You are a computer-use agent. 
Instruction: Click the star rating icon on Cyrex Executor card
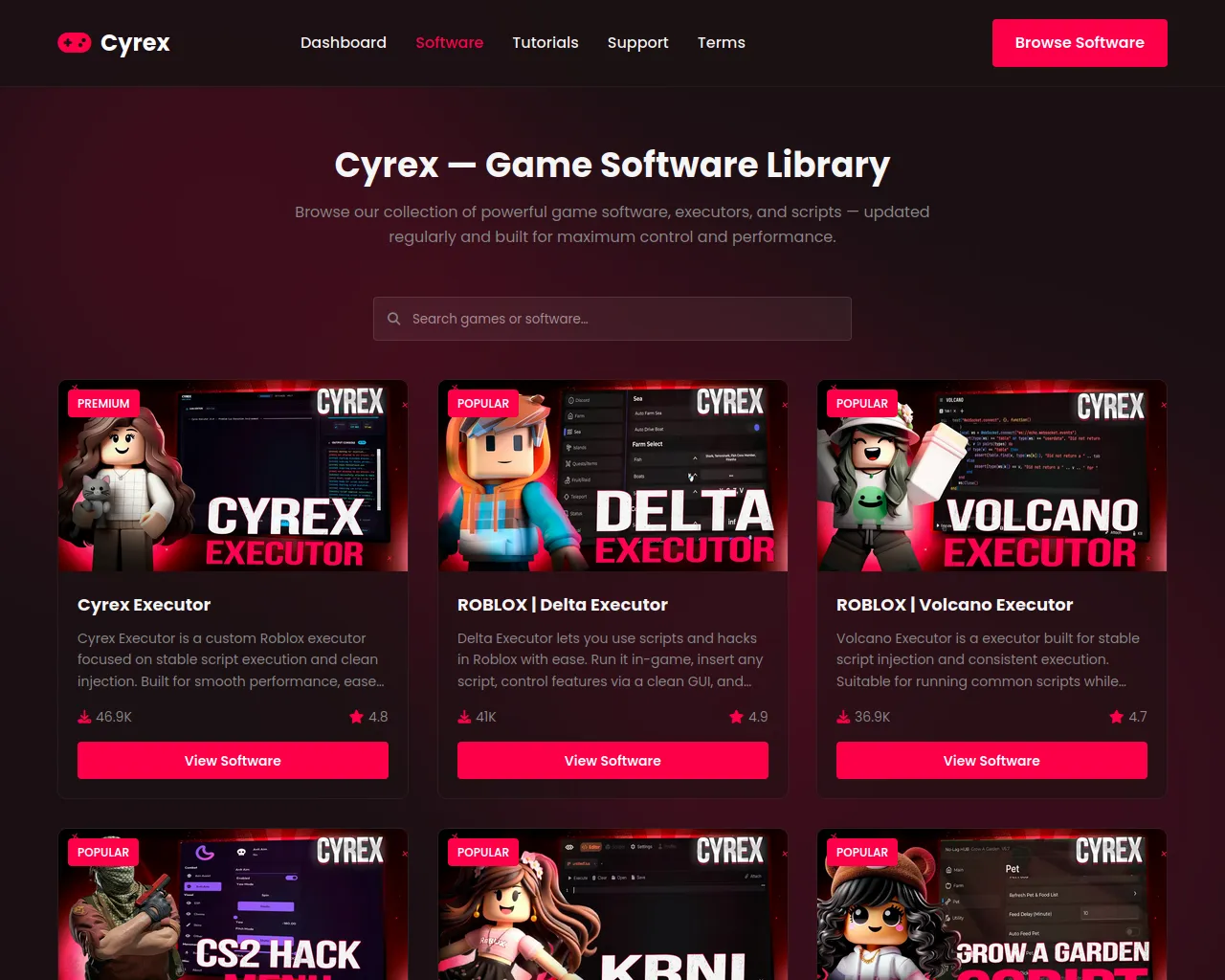tap(356, 717)
